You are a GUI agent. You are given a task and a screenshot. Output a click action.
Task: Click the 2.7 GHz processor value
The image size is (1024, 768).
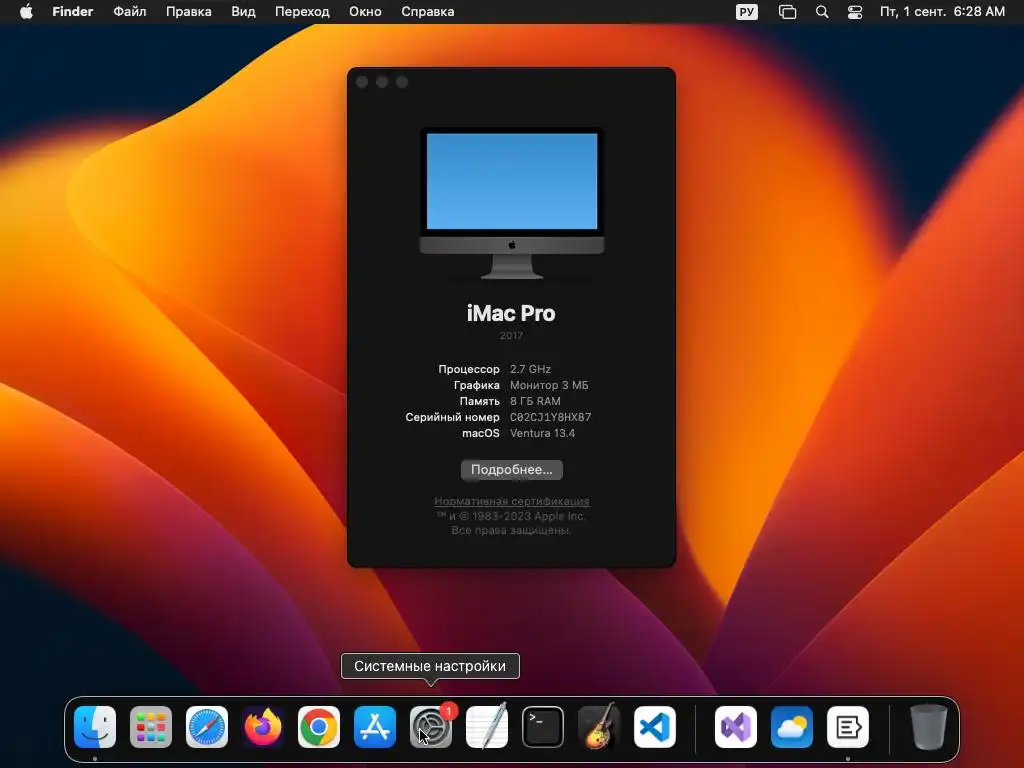point(530,369)
